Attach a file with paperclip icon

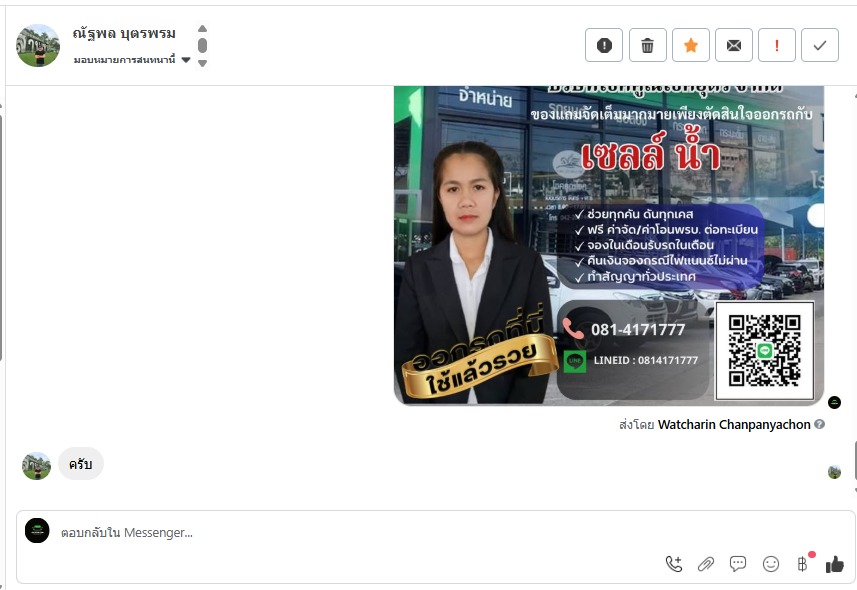point(706,564)
